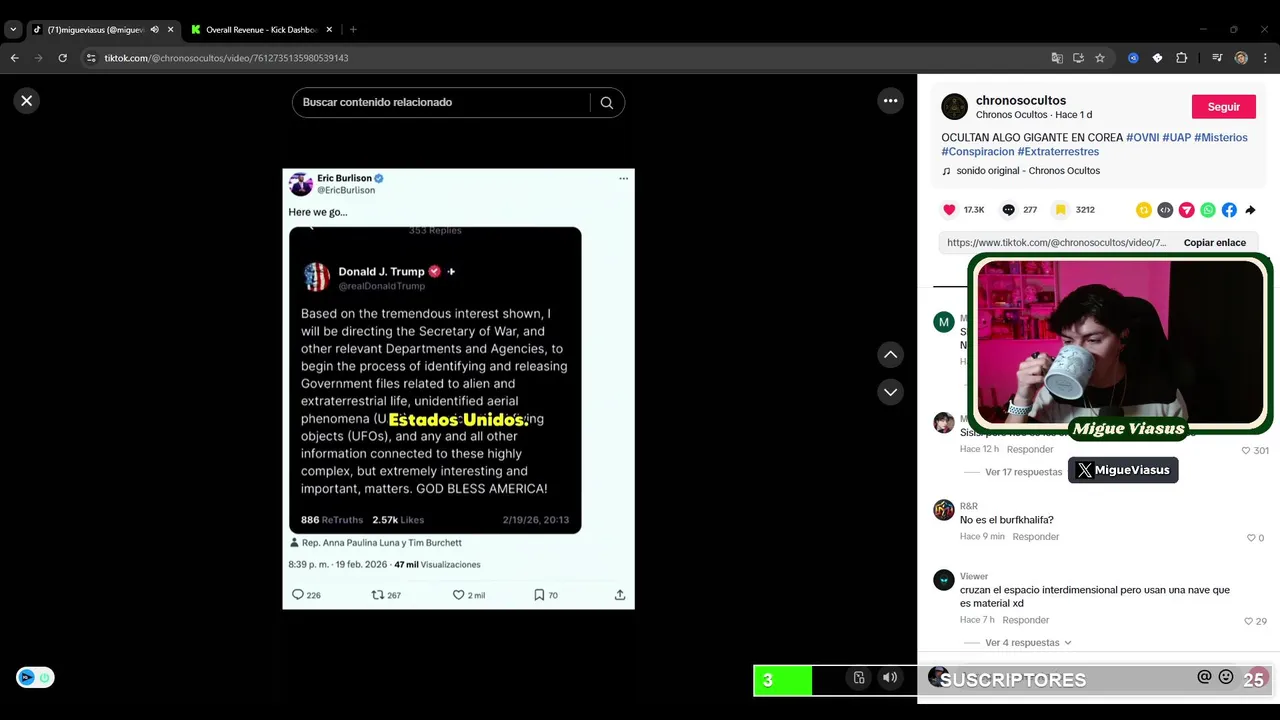Click the search magnifier icon in related content bar
This screenshot has width=1280, height=720.
tap(606, 102)
